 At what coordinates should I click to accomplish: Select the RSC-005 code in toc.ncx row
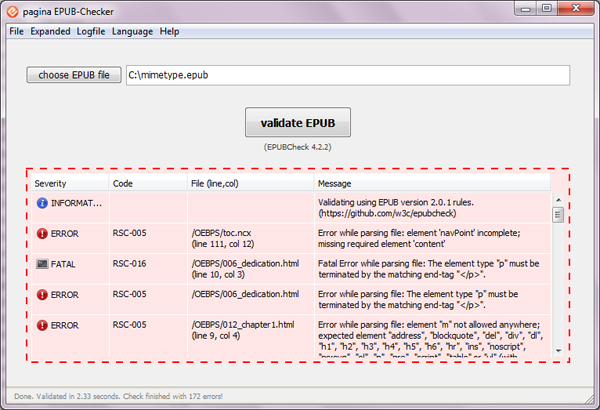click(x=129, y=233)
